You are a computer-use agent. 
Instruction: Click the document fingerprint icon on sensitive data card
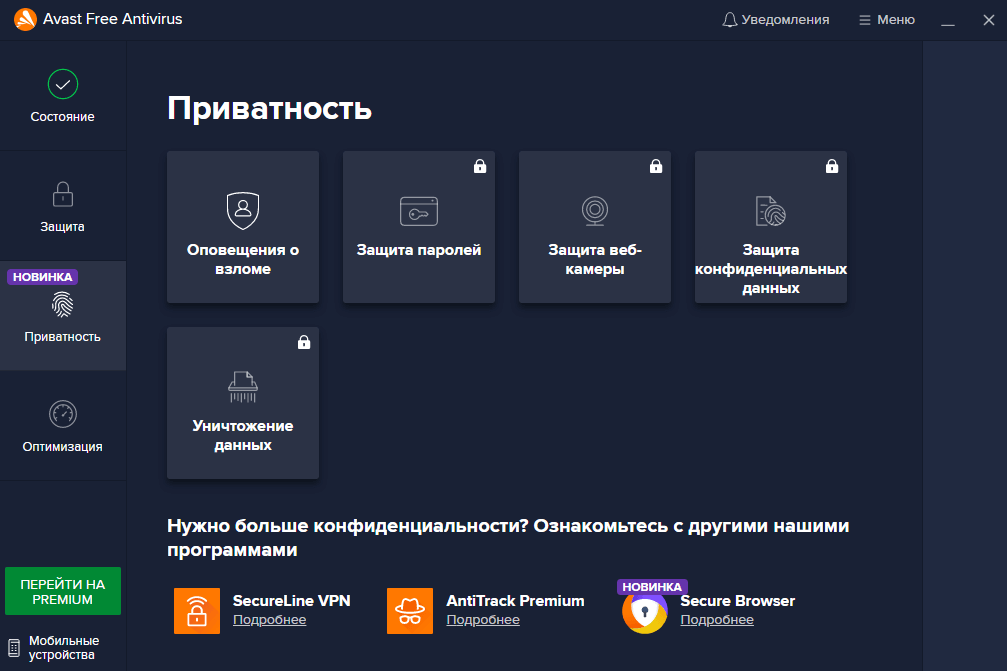(771, 211)
